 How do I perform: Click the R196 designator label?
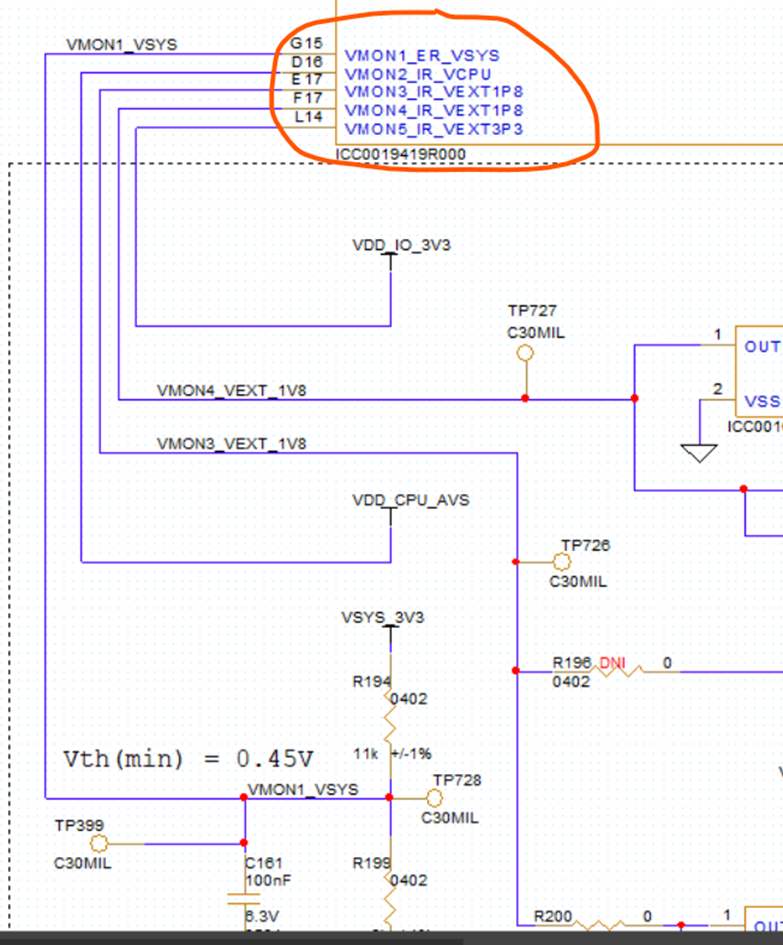(x=571, y=663)
